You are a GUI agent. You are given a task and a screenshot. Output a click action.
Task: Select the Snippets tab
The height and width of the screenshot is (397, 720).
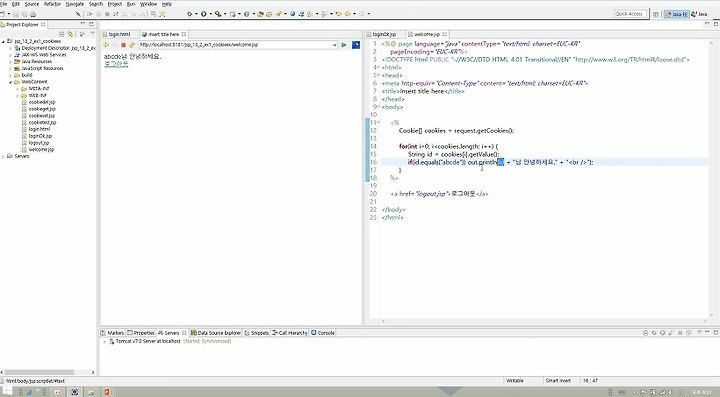pos(257,333)
